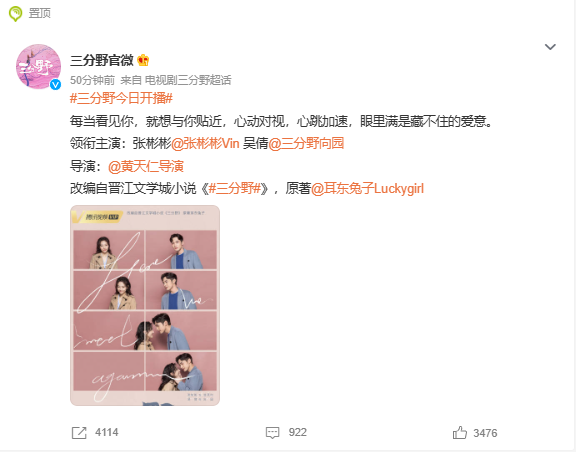Click the 4114 repost count

coord(107,433)
